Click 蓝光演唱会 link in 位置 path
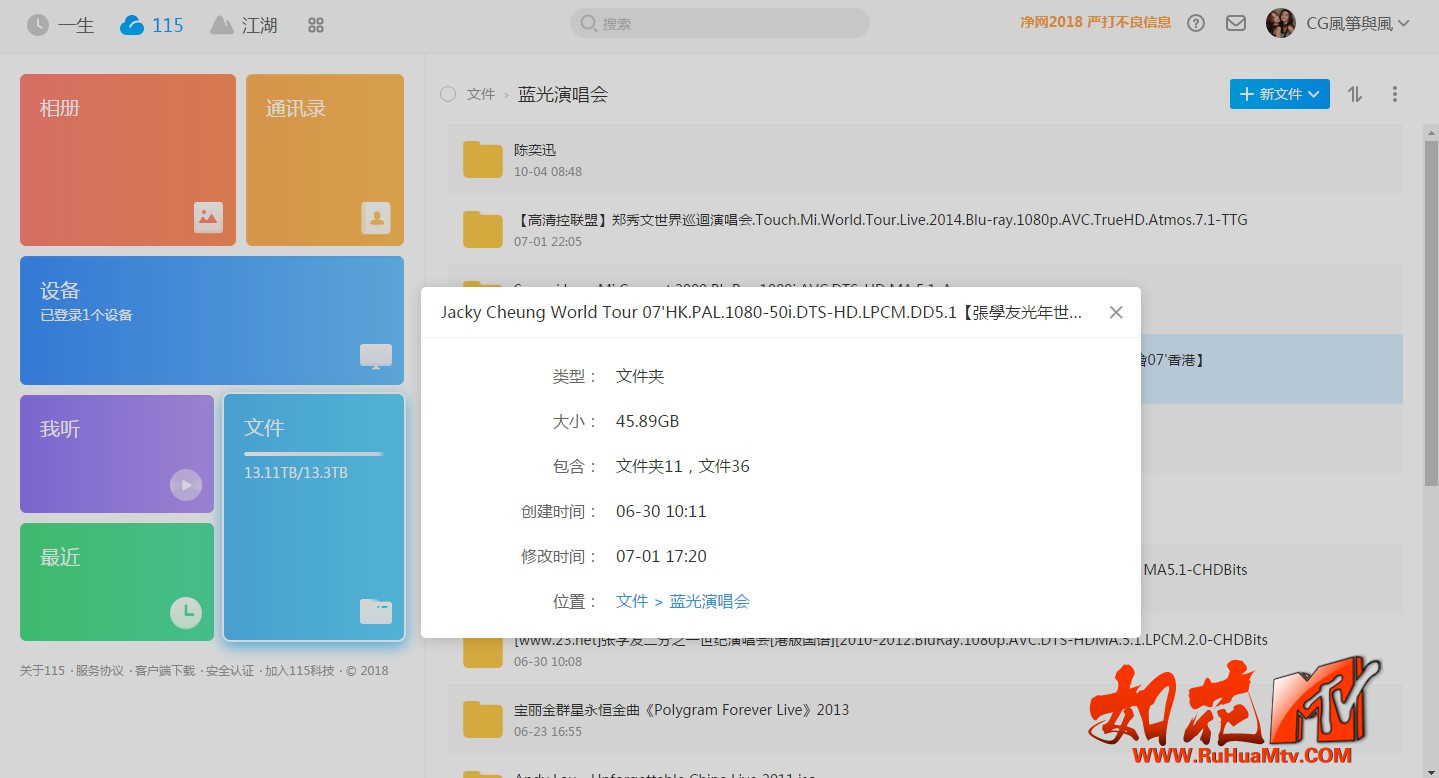 click(x=710, y=601)
